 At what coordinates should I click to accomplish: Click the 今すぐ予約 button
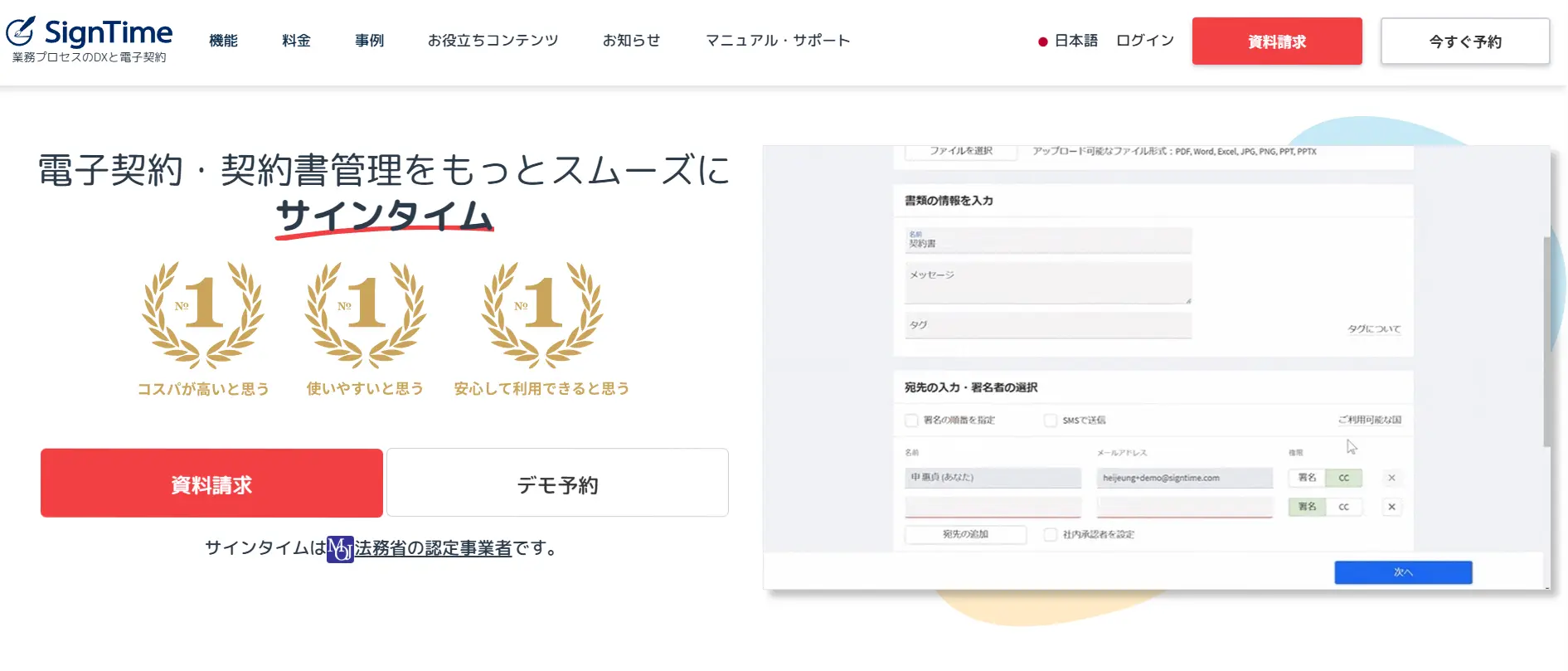1465,41
